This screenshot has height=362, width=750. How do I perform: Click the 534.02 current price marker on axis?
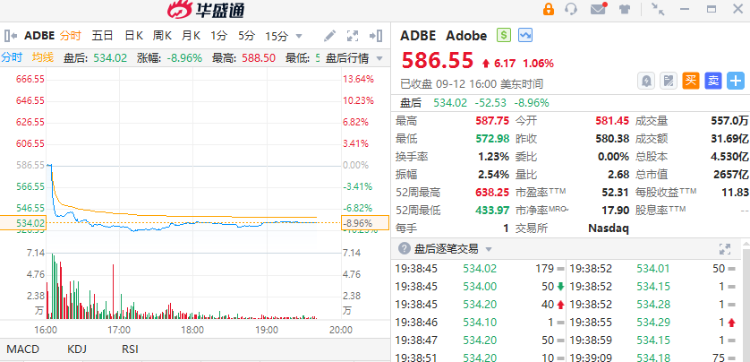click(x=23, y=223)
